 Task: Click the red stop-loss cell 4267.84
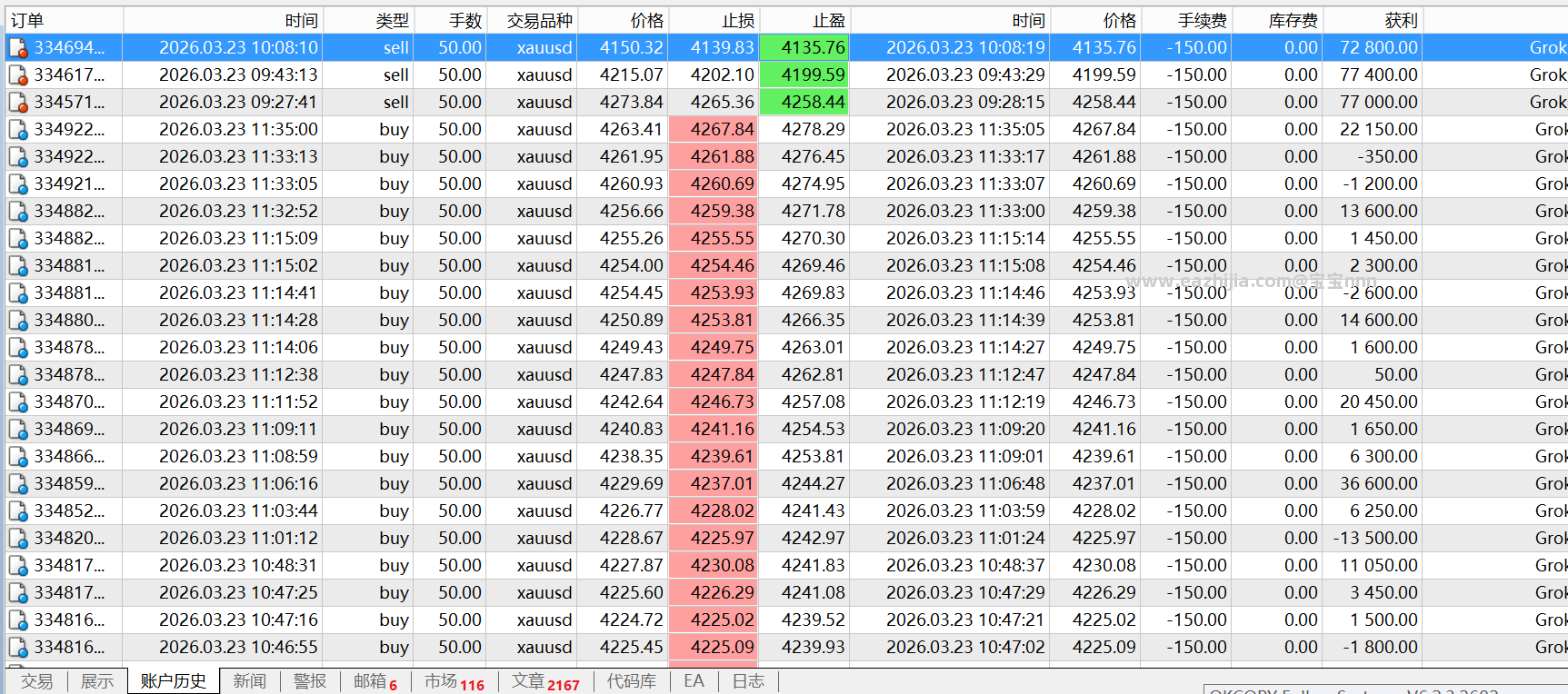714,129
